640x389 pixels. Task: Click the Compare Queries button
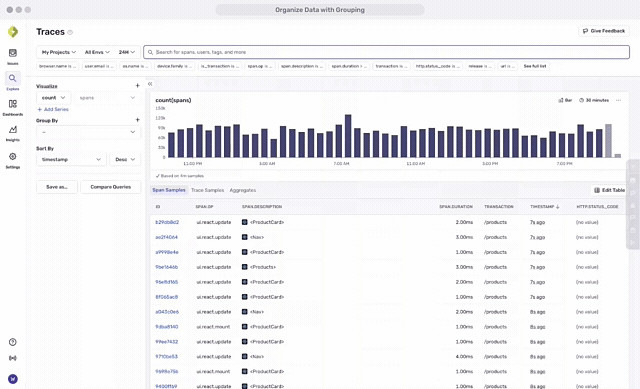pyautogui.click(x=111, y=187)
